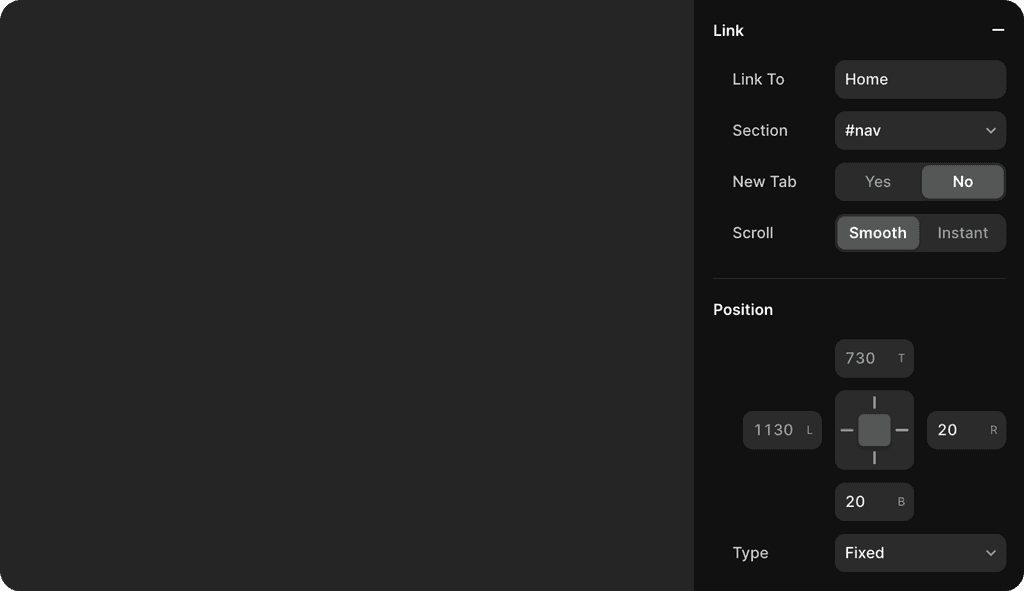Click the left anchor dash in position widget
This screenshot has width=1024, height=591.
847,430
